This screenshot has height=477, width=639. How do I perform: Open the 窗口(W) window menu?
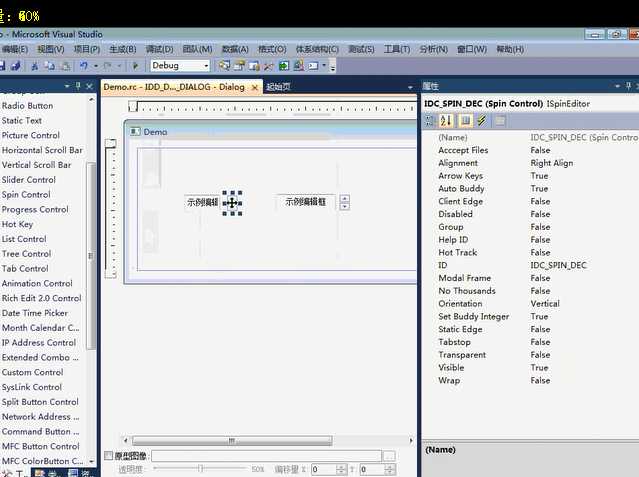[472, 49]
